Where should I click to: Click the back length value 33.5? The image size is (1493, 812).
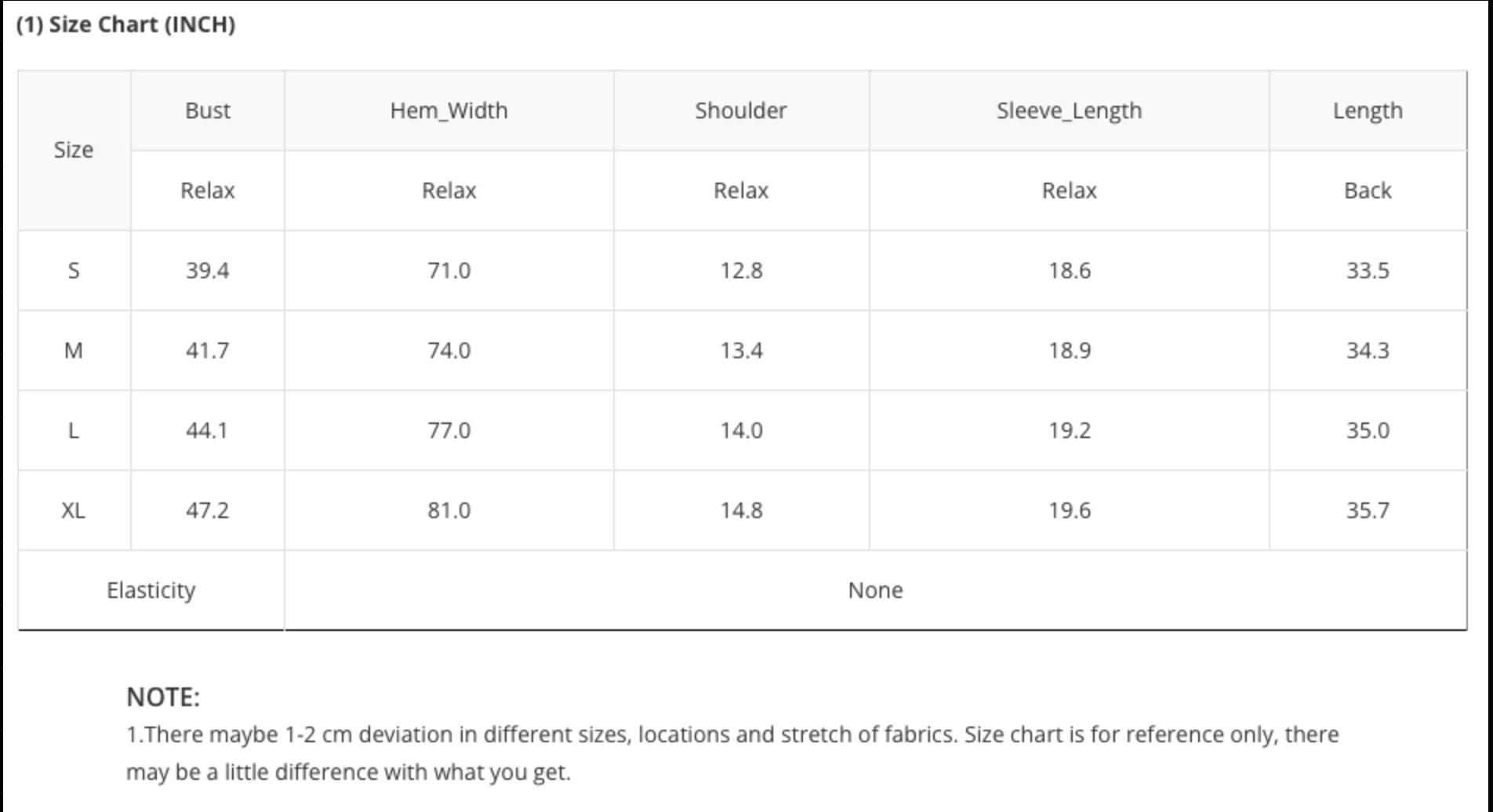[x=1368, y=270]
